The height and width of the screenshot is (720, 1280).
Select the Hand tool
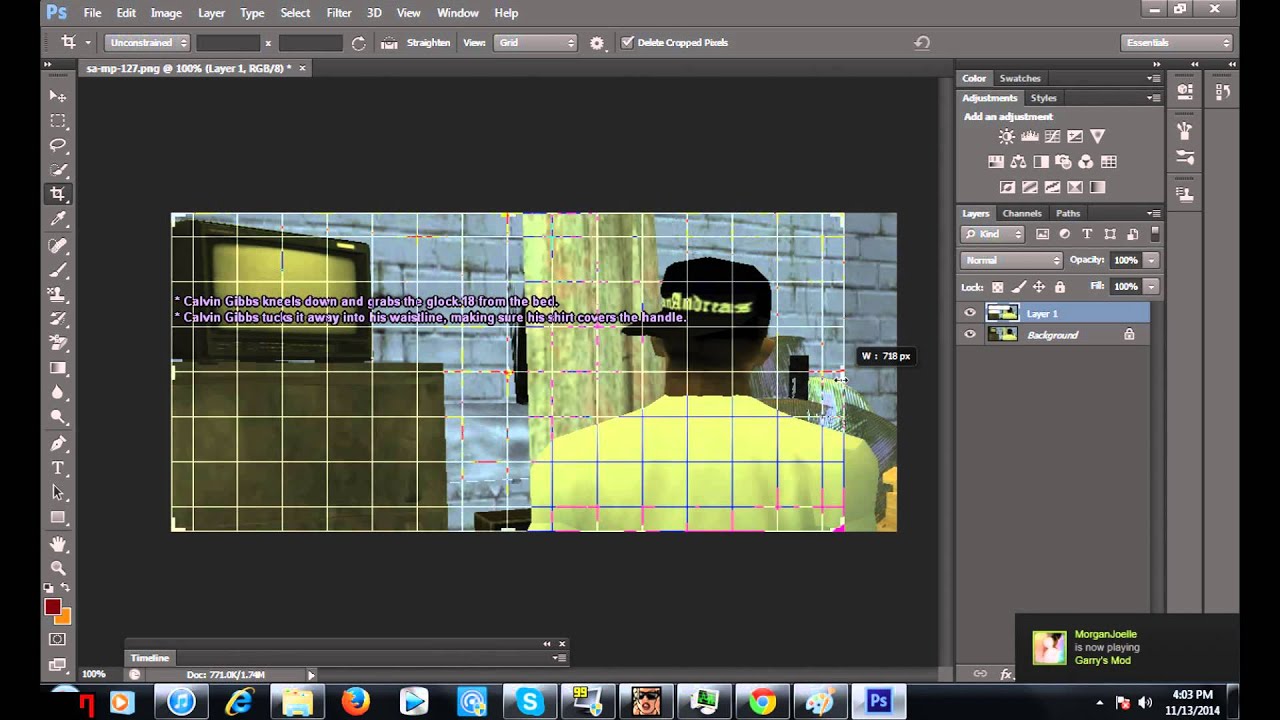[58, 543]
